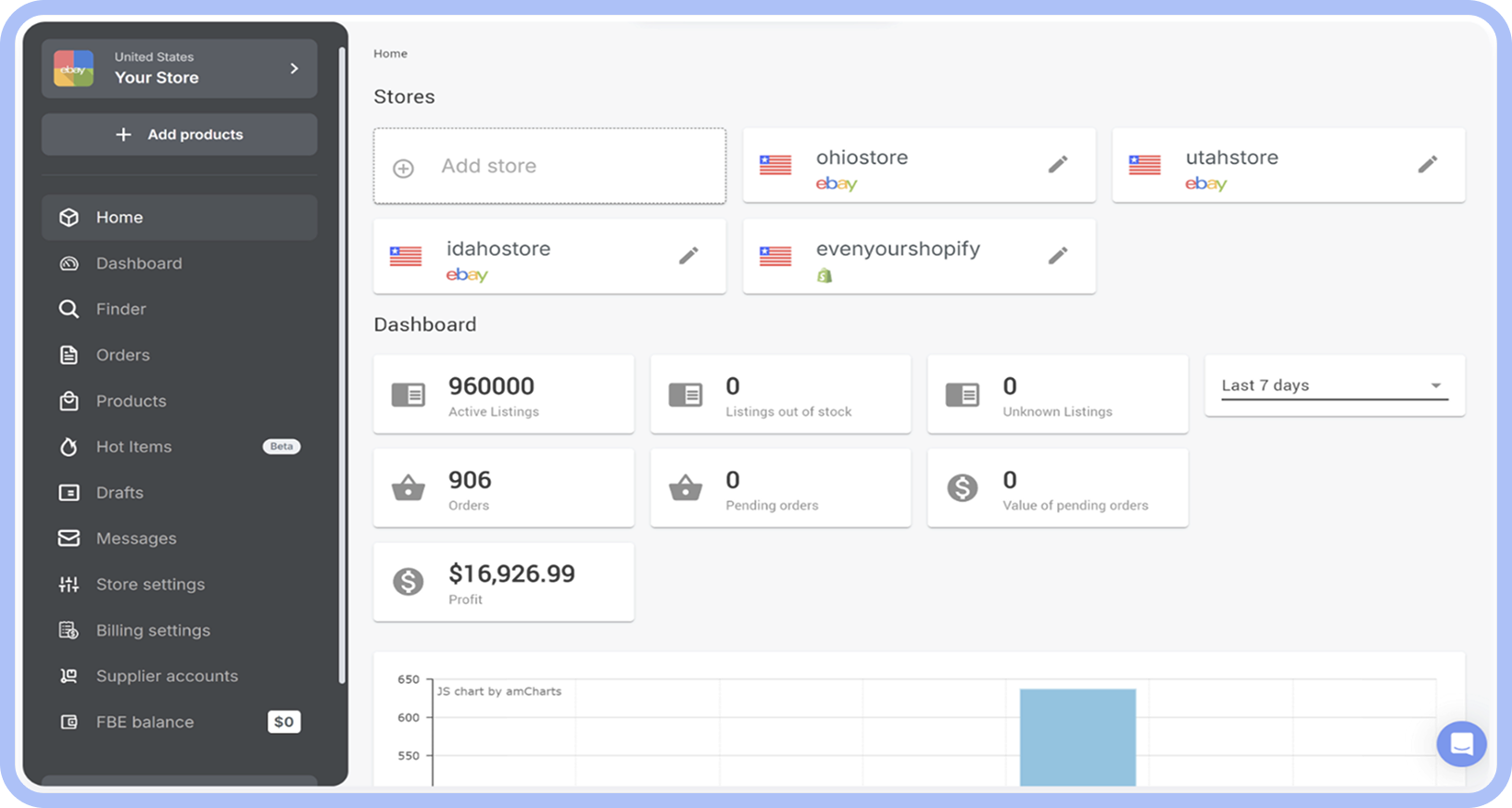Click the Messages envelope icon
The image size is (1512, 808).
[69, 538]
